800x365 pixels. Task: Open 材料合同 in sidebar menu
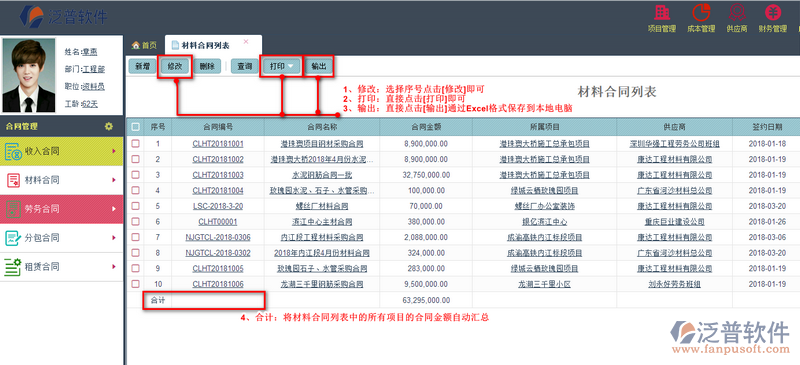click(61, 180)
